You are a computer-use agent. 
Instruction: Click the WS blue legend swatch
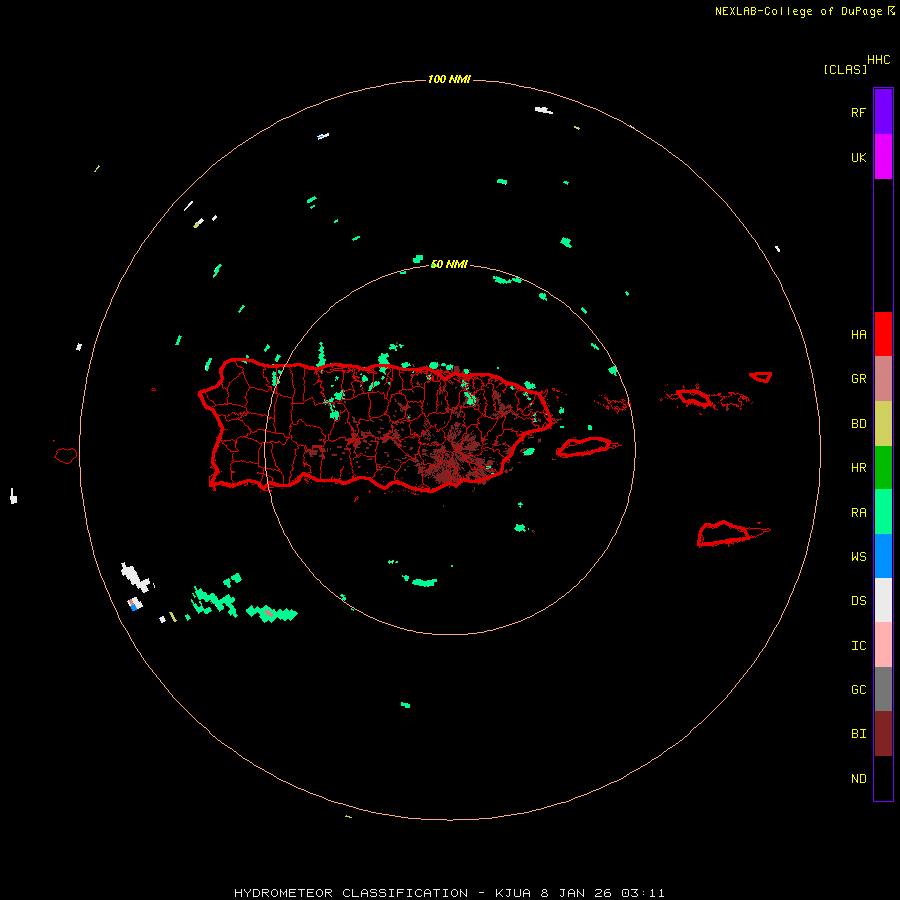(x=883, y=556)
